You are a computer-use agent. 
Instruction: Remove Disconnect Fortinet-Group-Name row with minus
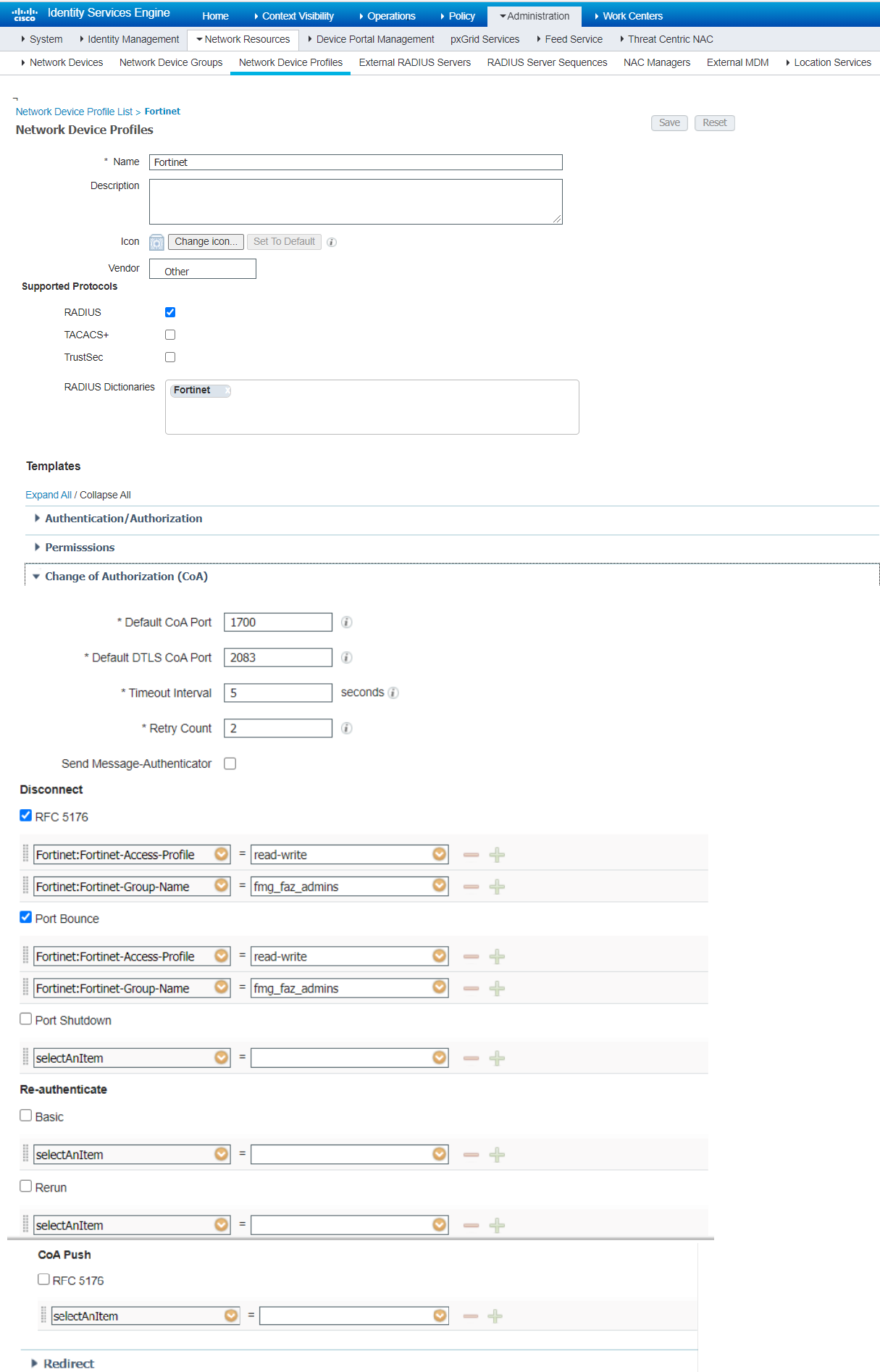(472, 887)
